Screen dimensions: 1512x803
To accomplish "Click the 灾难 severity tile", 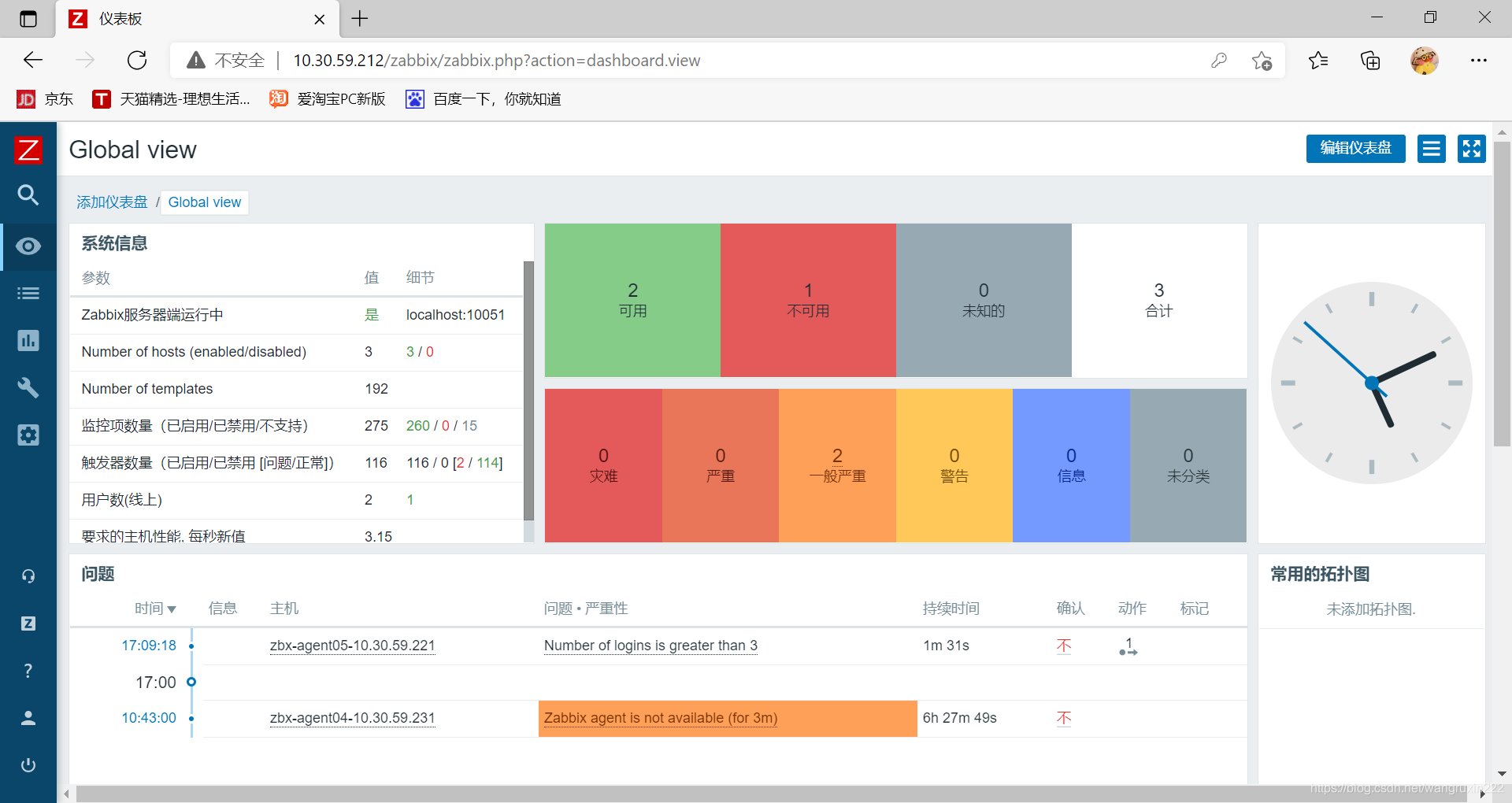I will tap(603, 465).
